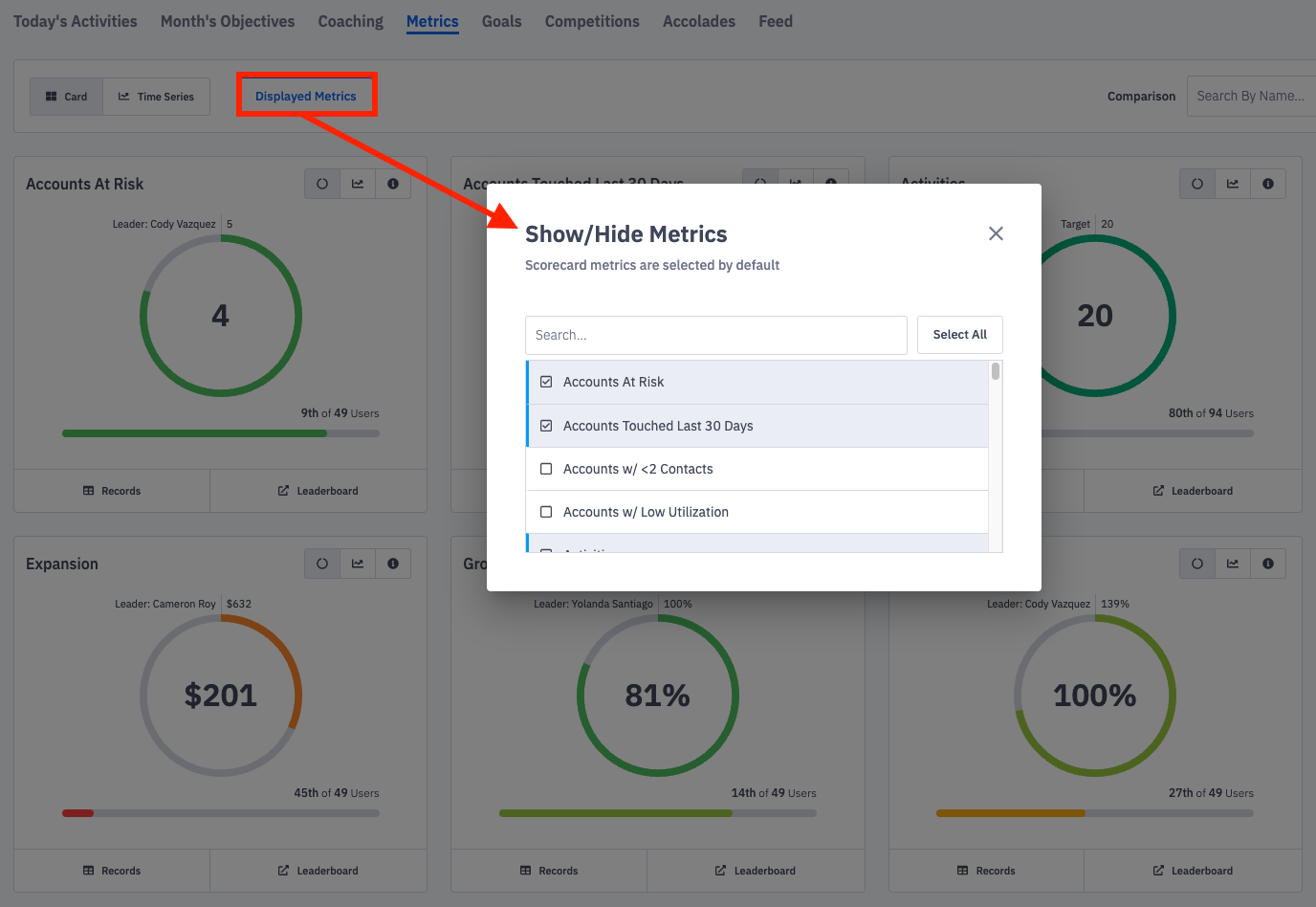
Task: Click the 81% card green progress bar
Action: 616,813
